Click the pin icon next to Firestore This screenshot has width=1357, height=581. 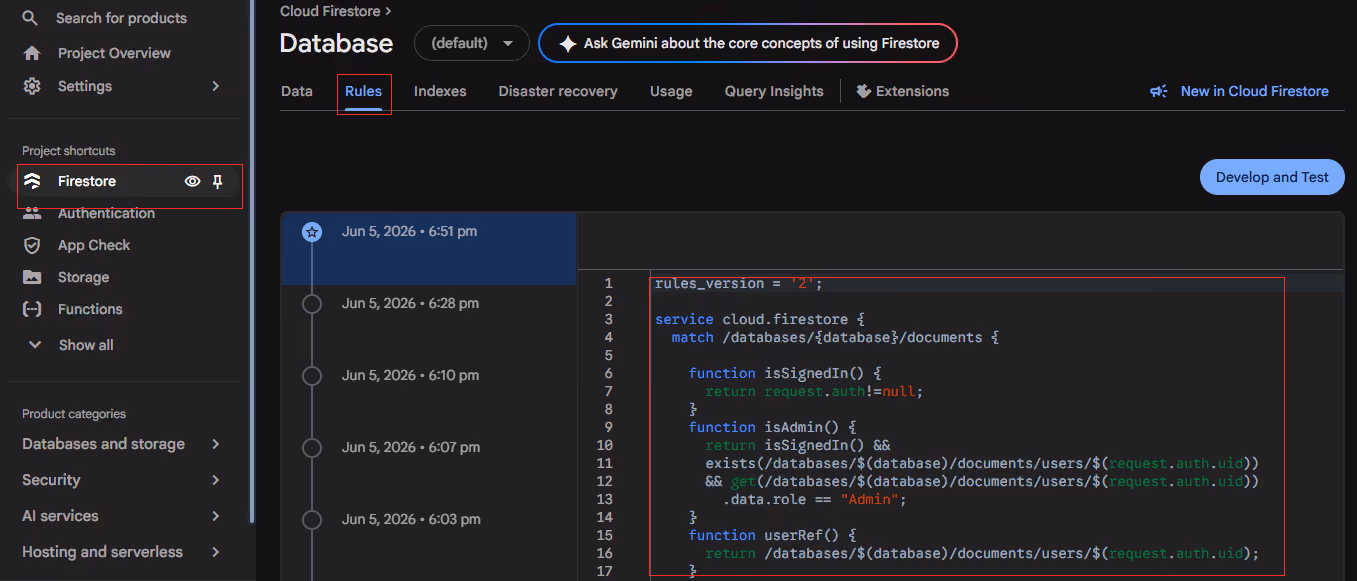tap(218, 181)
